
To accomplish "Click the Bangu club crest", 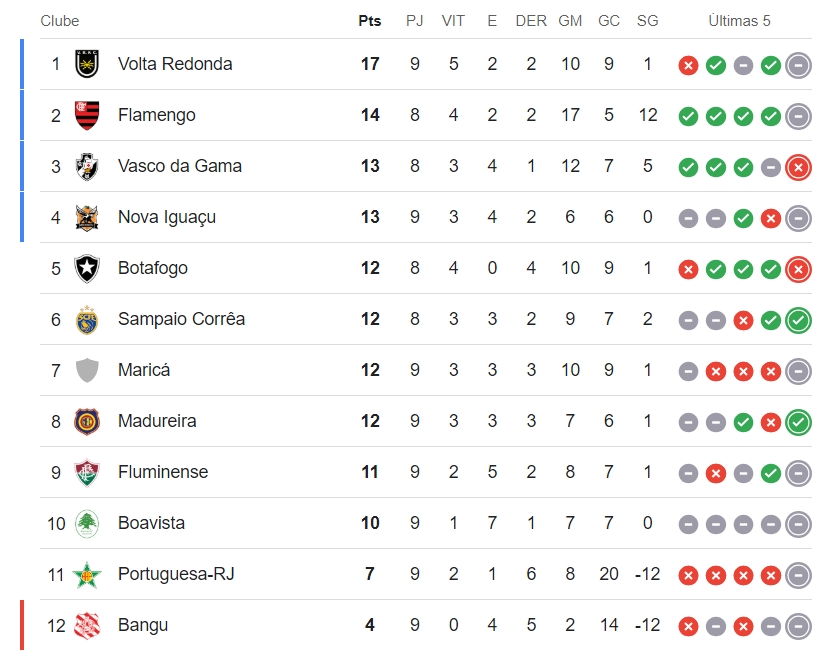I will coord(87,625).
